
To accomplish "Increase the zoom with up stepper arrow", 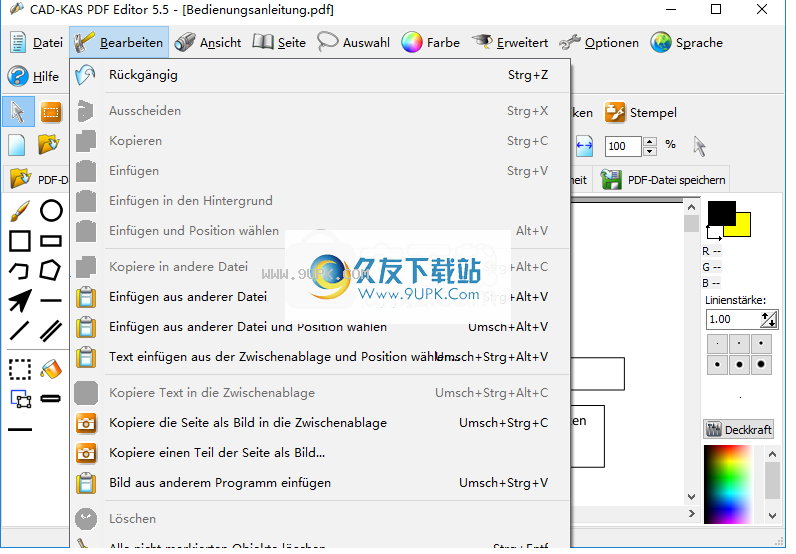I will [x=650, y=142].
